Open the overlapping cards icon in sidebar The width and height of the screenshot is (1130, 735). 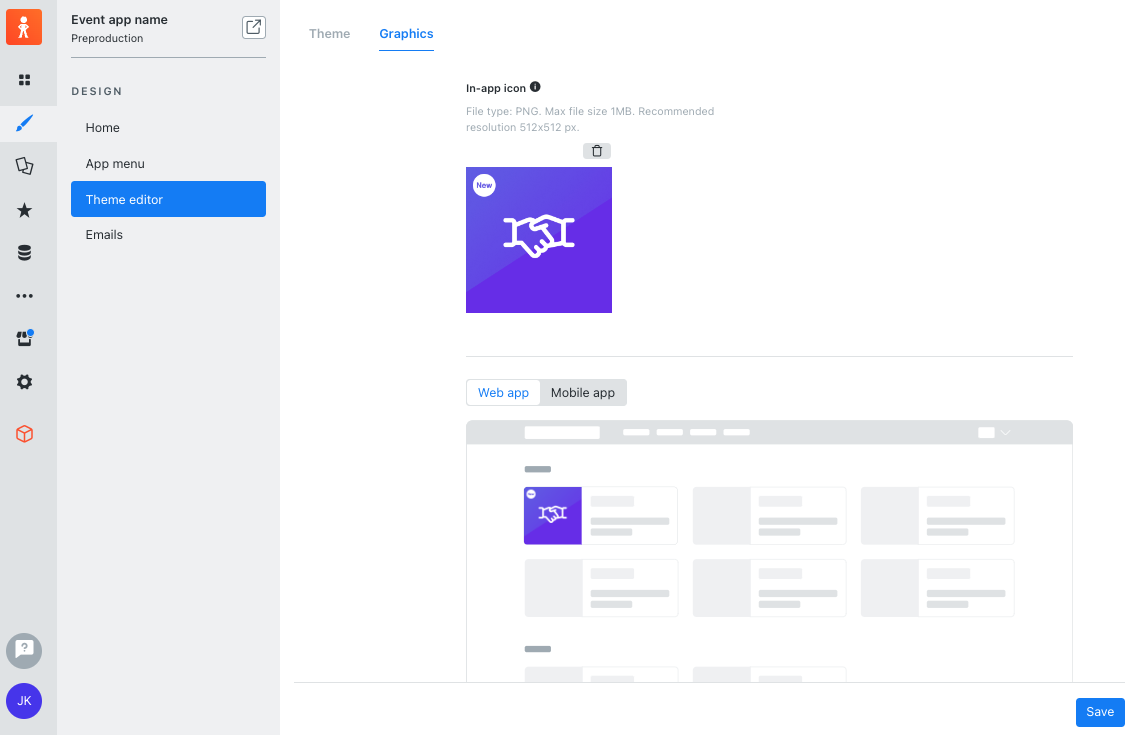25,166
